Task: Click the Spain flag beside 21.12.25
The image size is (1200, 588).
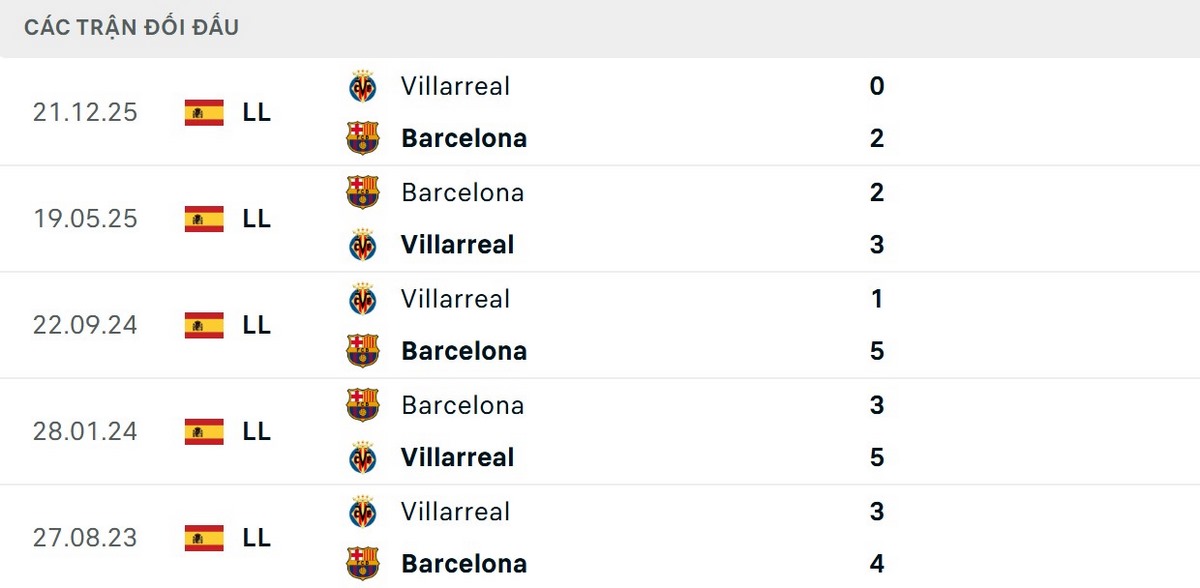Action: [x=203, y=112]
